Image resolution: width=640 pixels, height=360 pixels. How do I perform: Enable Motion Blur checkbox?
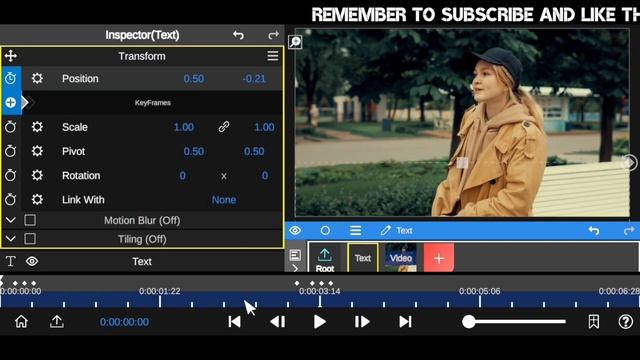point(30,220)
